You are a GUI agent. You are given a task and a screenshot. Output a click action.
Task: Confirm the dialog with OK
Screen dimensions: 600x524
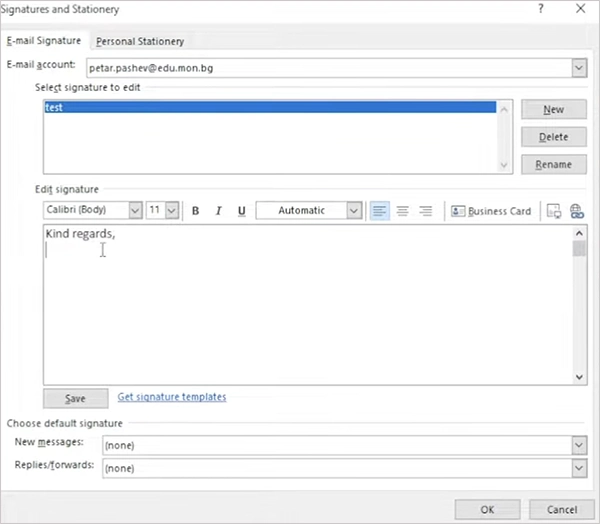click(488, 509)
